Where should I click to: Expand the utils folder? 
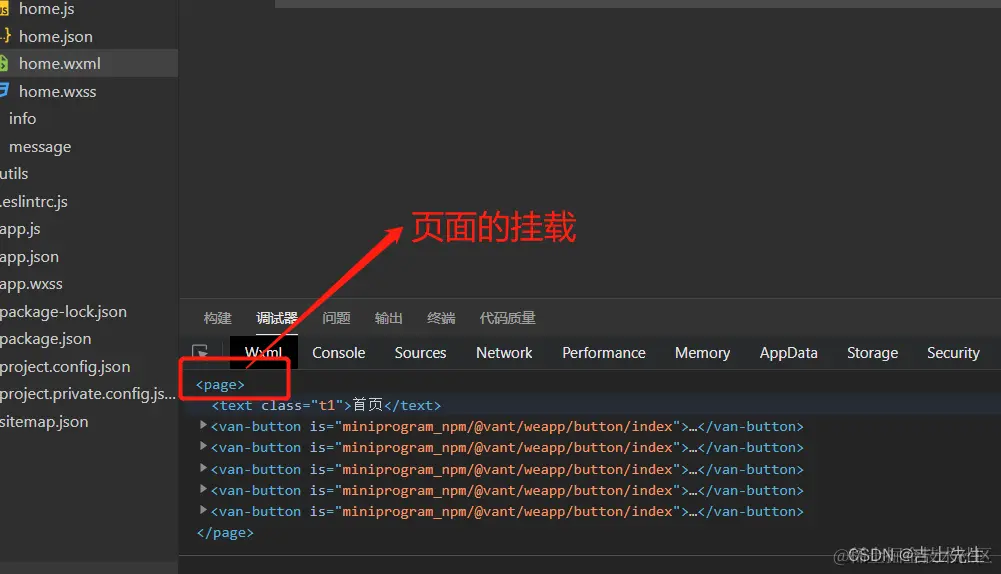[14, 174]
